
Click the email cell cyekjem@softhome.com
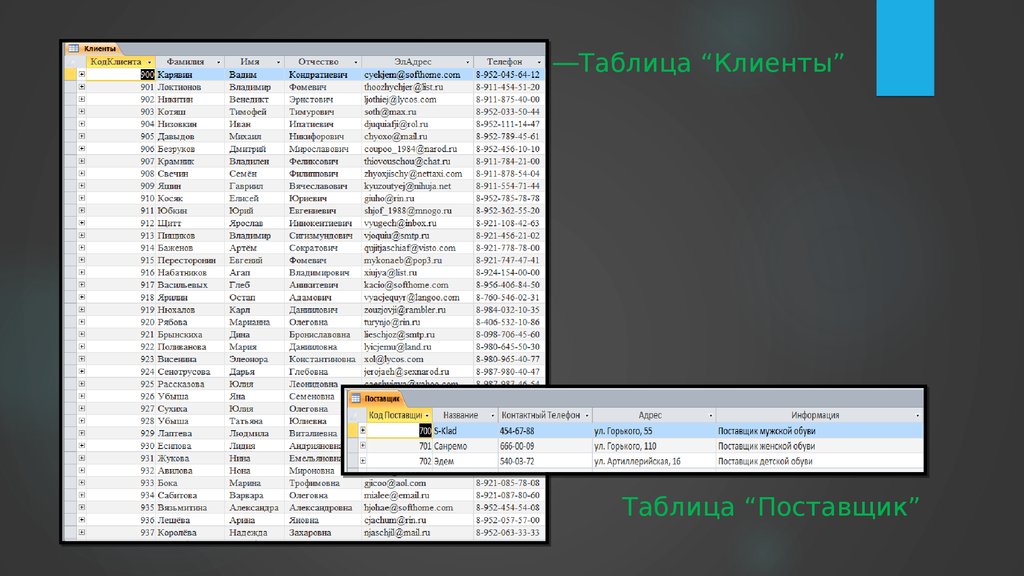point(412,75)
